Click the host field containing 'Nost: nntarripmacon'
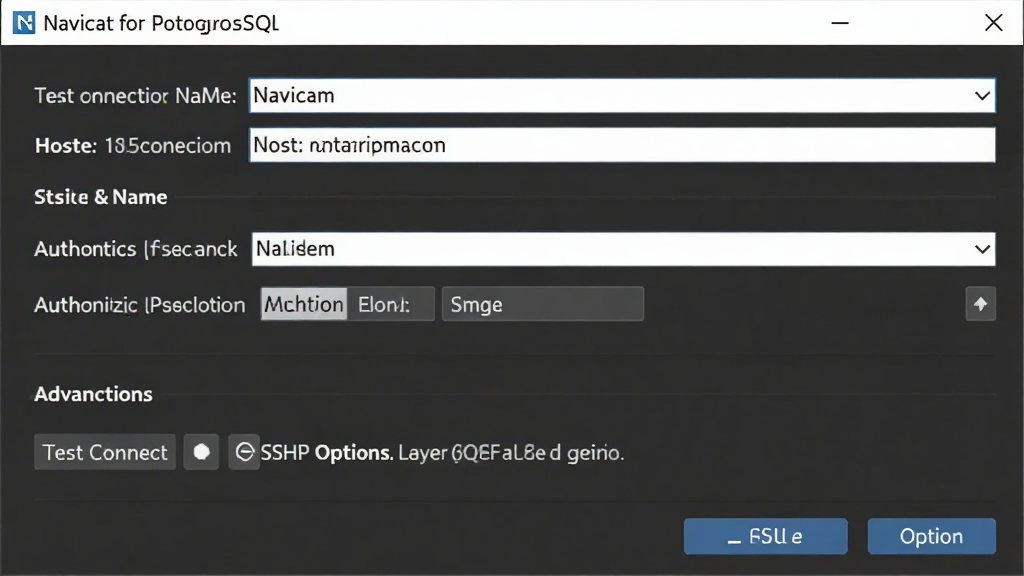This screenshot has width=1024, height=576. tap(622, 145)
